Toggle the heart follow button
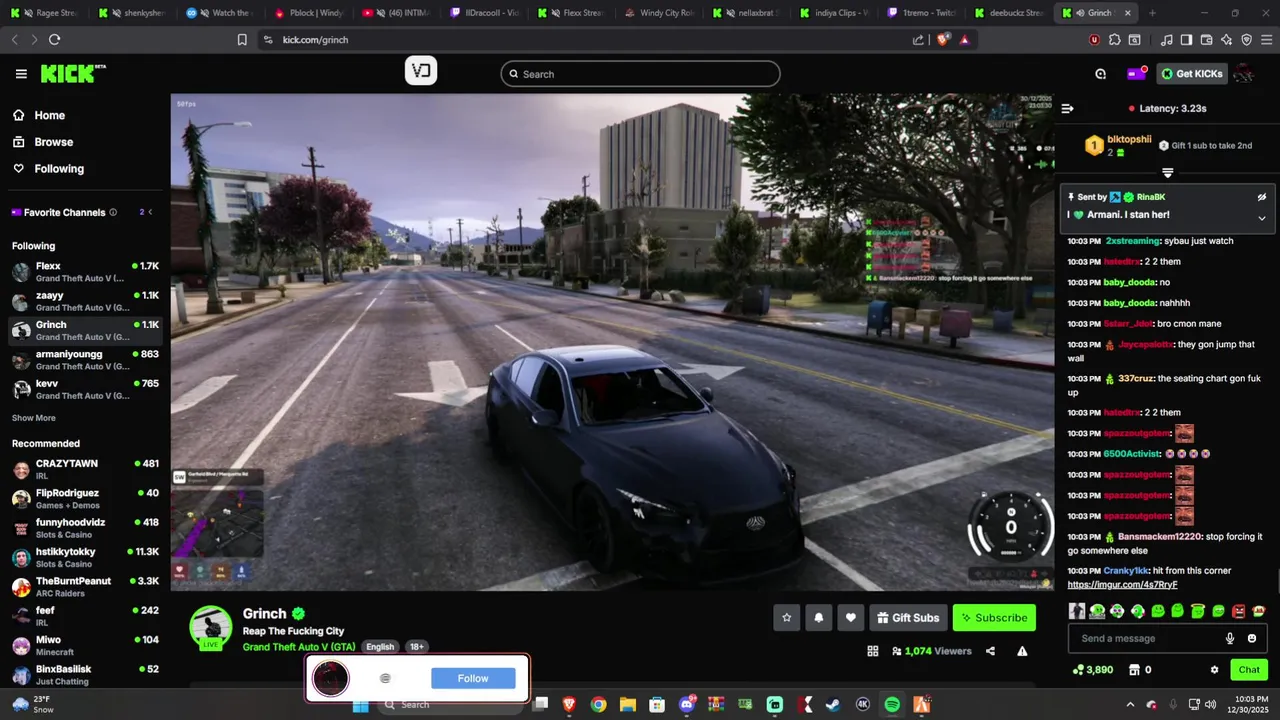Viewport: 1280px width, 720px height. pyautogui.click(x=850, y=618)
